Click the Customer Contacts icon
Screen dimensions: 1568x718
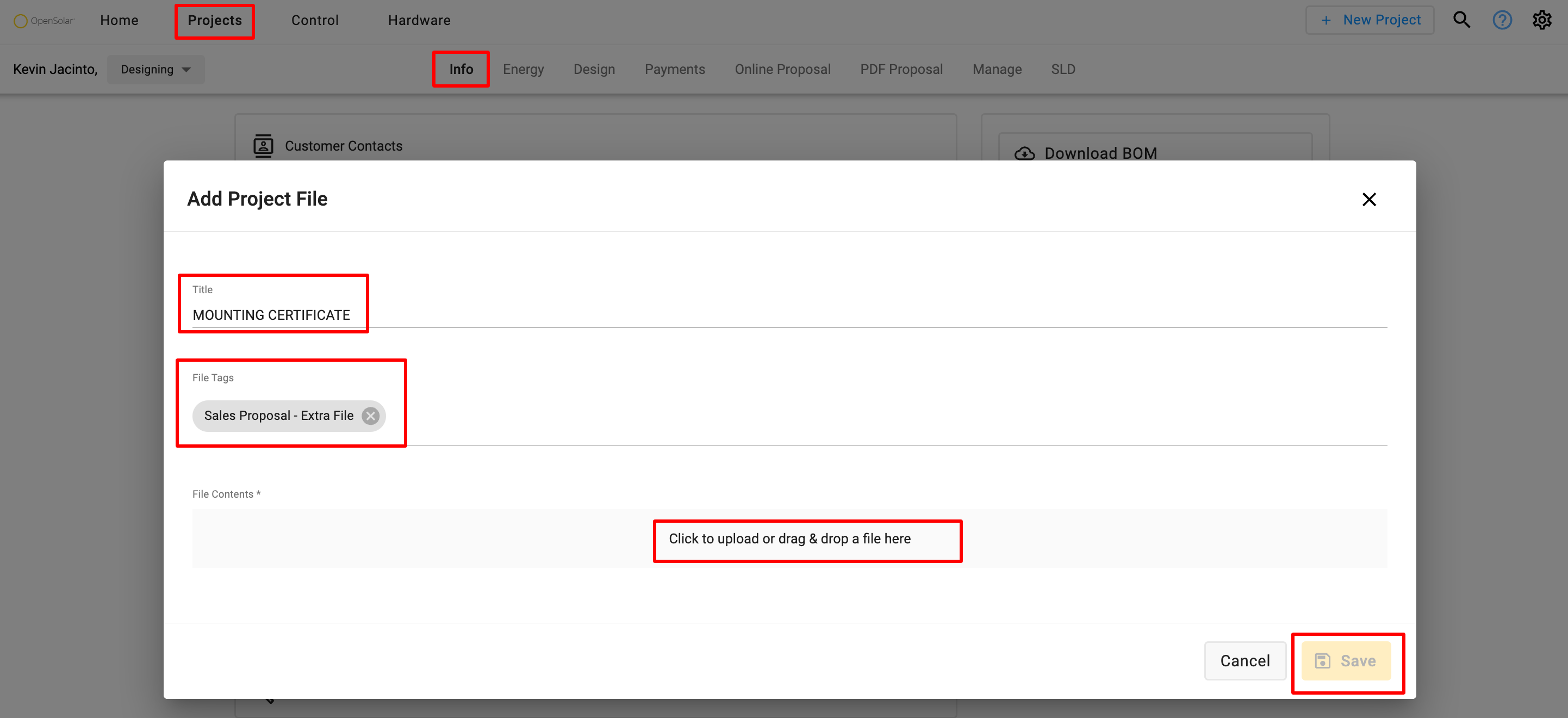(x=263, y=146)
